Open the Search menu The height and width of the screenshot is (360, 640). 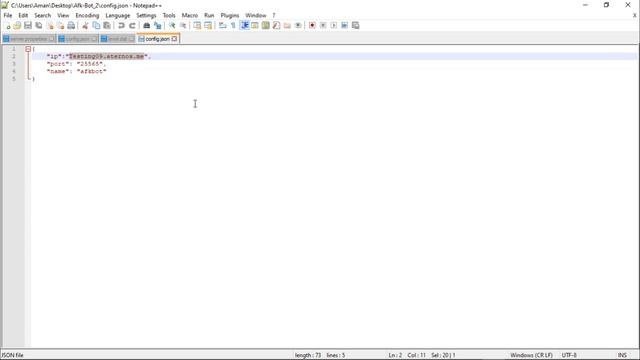42,16
